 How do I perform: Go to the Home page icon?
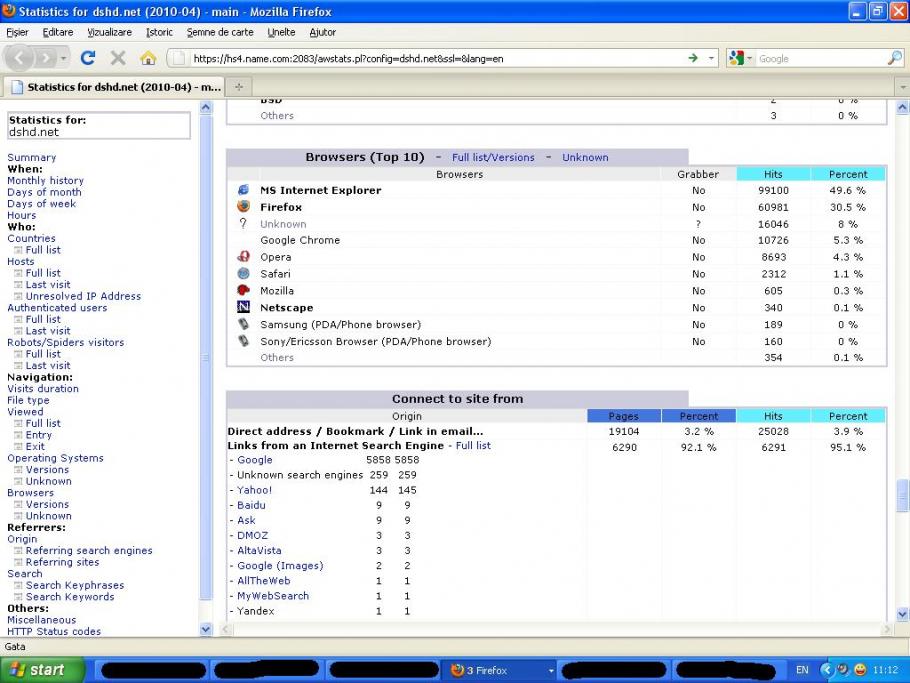click(148, 58)
